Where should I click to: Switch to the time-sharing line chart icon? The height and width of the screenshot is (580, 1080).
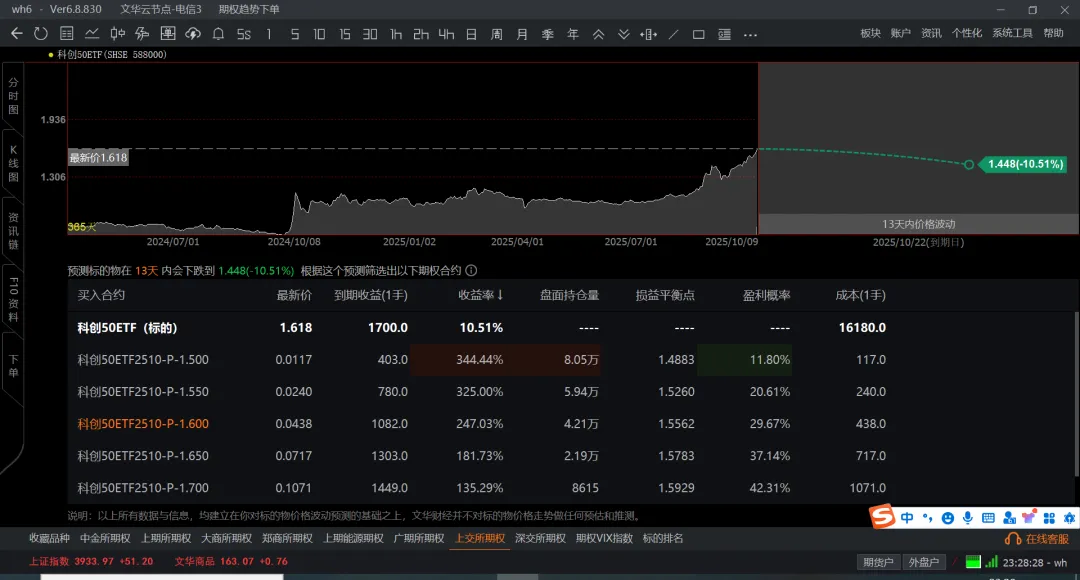(x=92, y=34)
